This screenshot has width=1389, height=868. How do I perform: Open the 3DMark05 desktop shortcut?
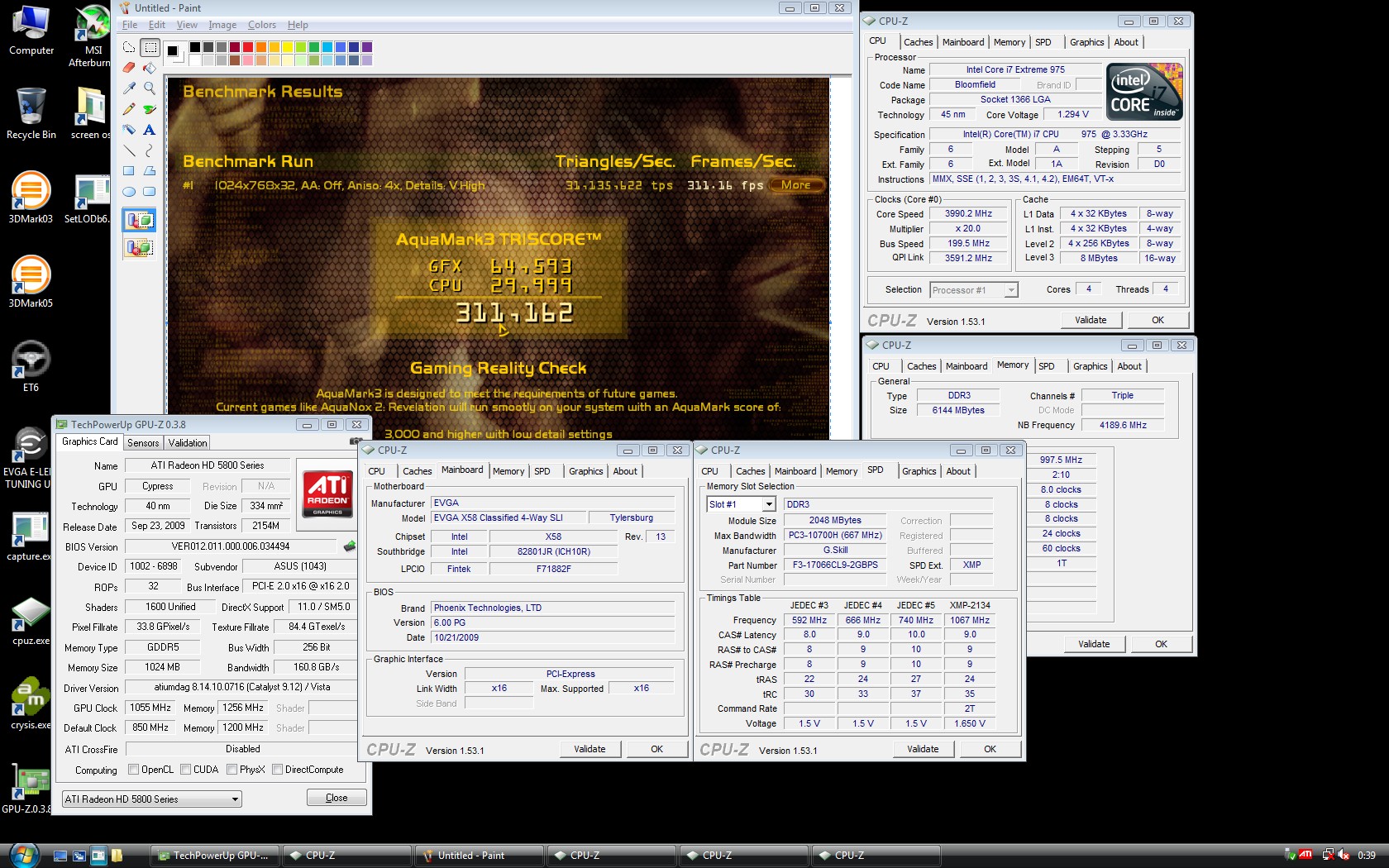coord(31,282)
